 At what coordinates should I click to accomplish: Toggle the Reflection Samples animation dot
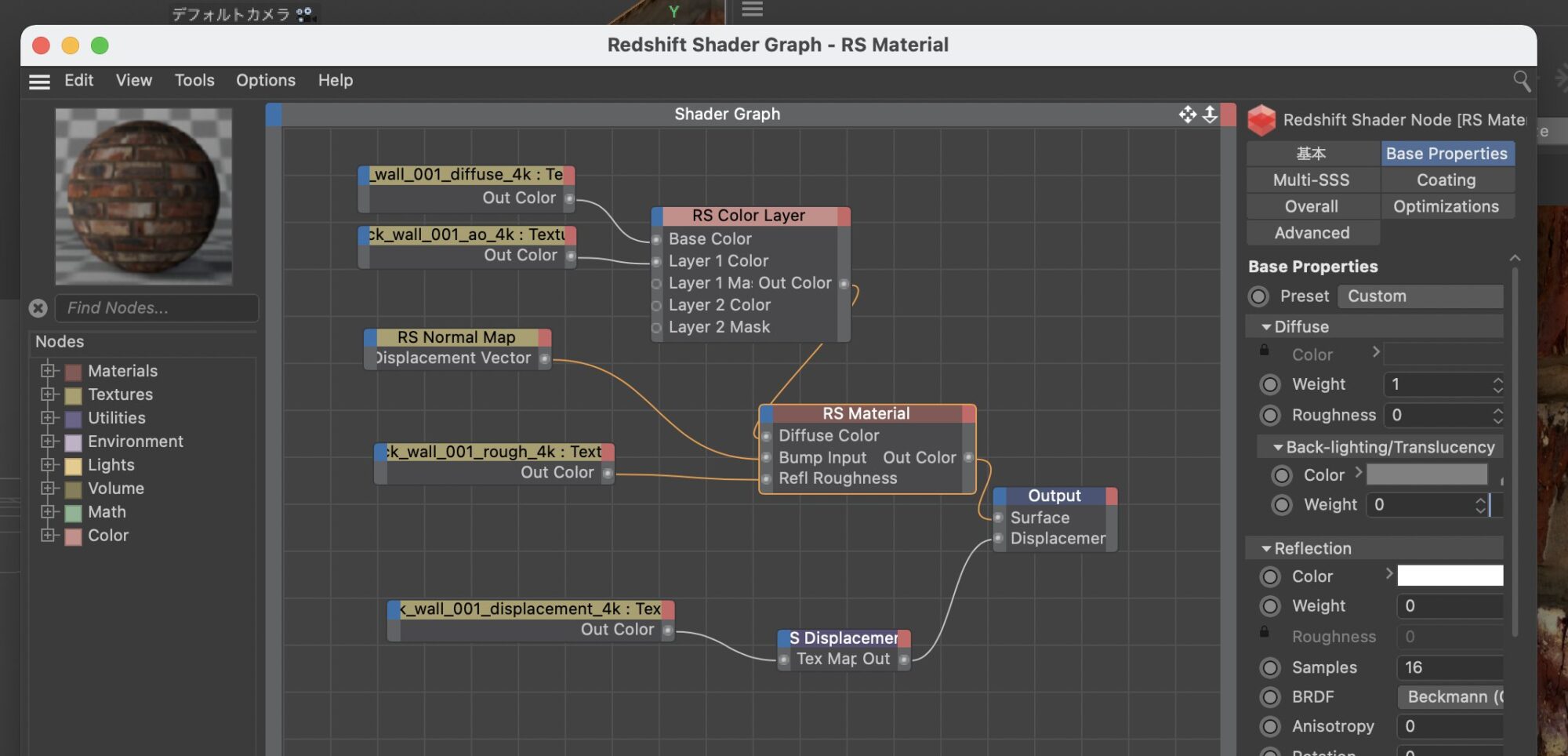tap(1269, 667)
